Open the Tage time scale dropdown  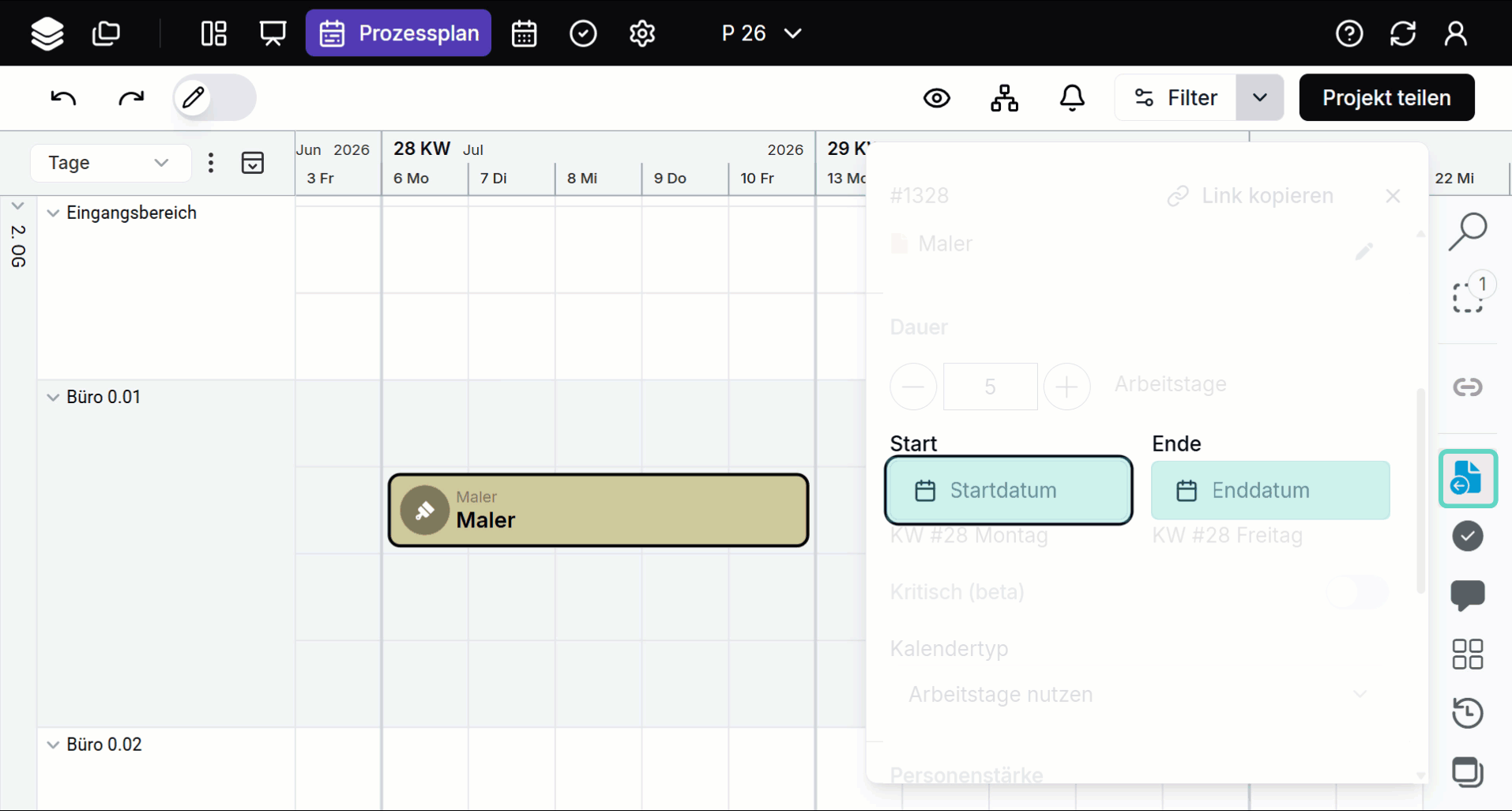pyautogui.click(x=110, y=163)
